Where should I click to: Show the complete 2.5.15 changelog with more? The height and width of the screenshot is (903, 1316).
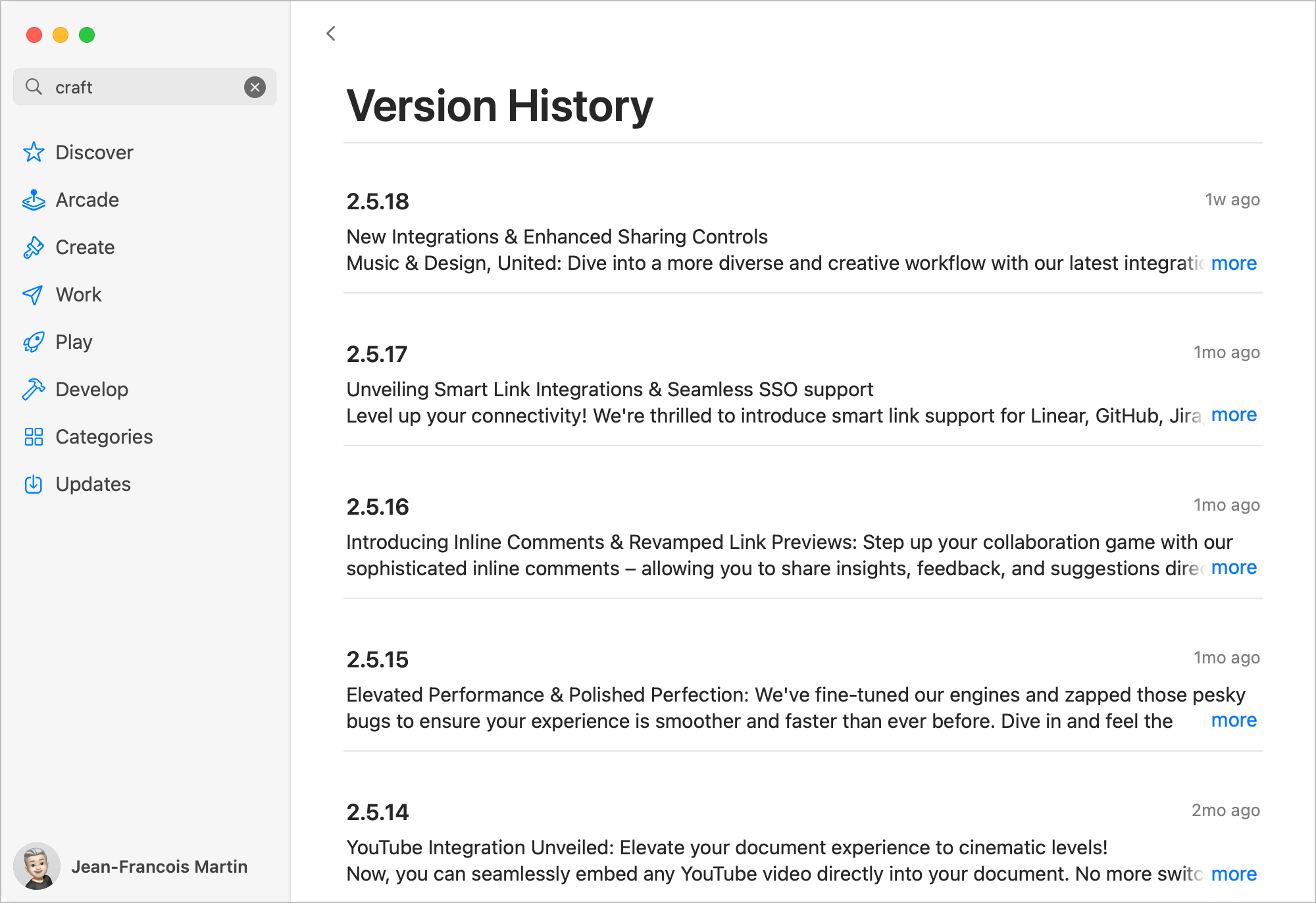point(1233,720)
